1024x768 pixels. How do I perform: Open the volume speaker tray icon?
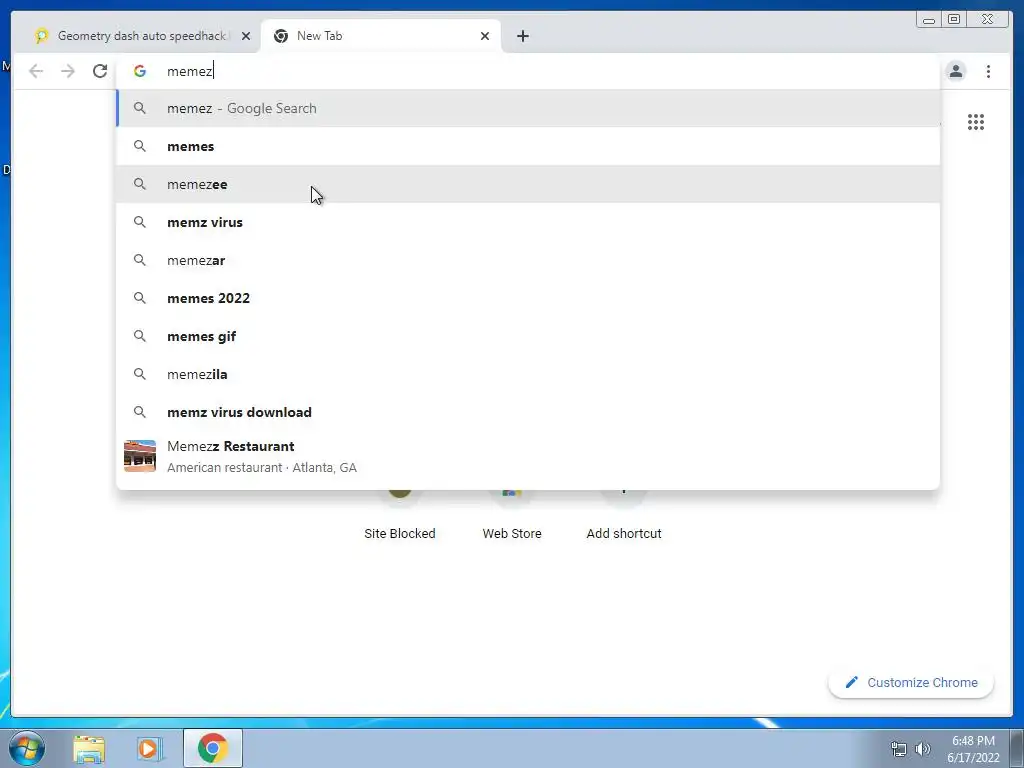[923, 749]
